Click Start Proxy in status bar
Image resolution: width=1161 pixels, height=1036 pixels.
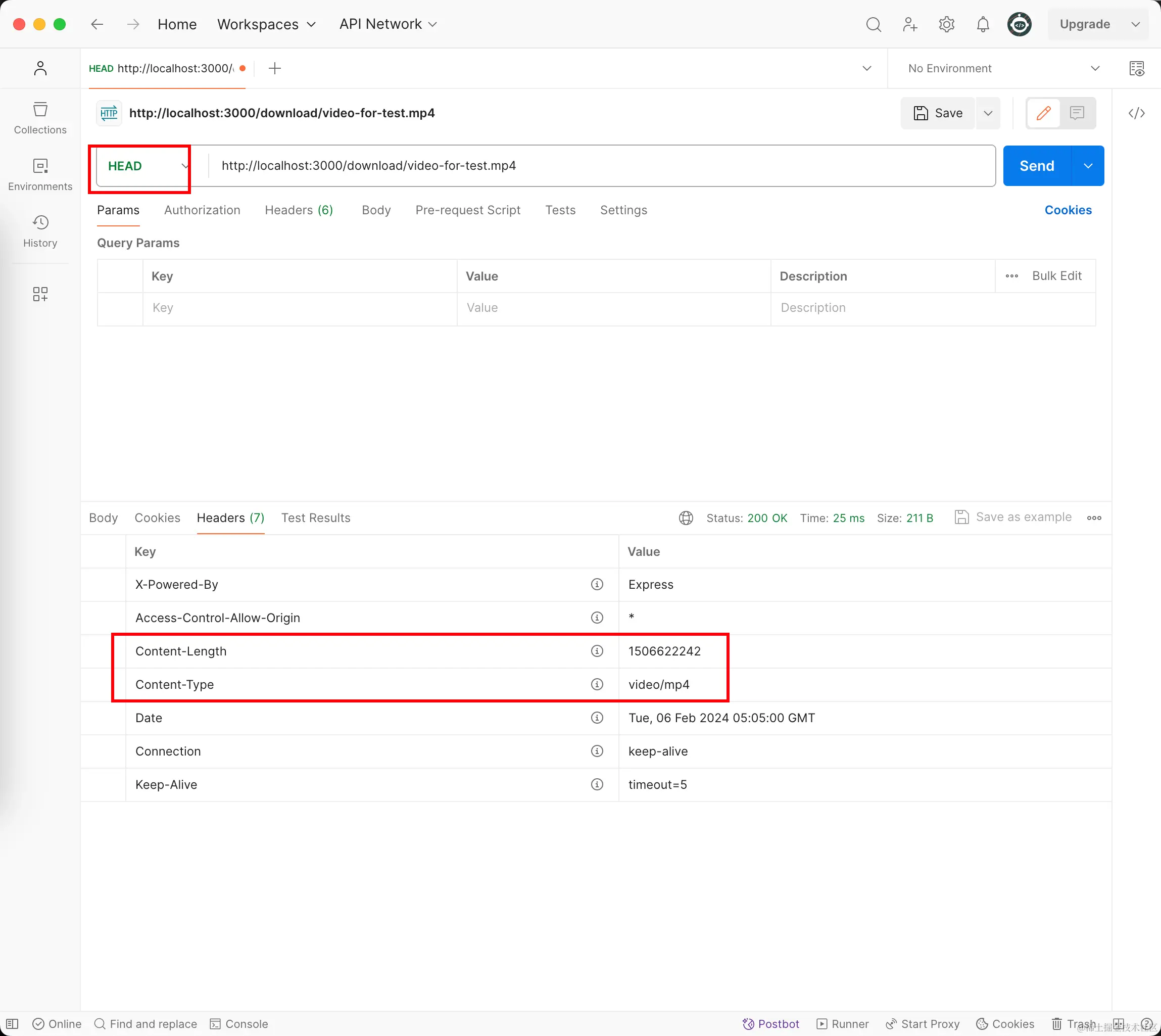[922, 1023]
